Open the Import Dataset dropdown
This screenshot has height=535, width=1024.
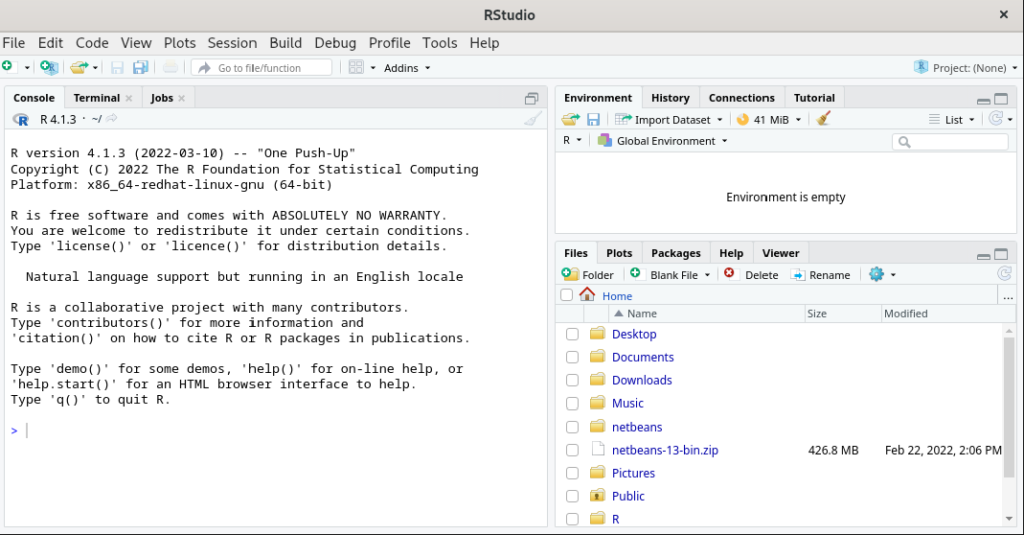point(669,120)
